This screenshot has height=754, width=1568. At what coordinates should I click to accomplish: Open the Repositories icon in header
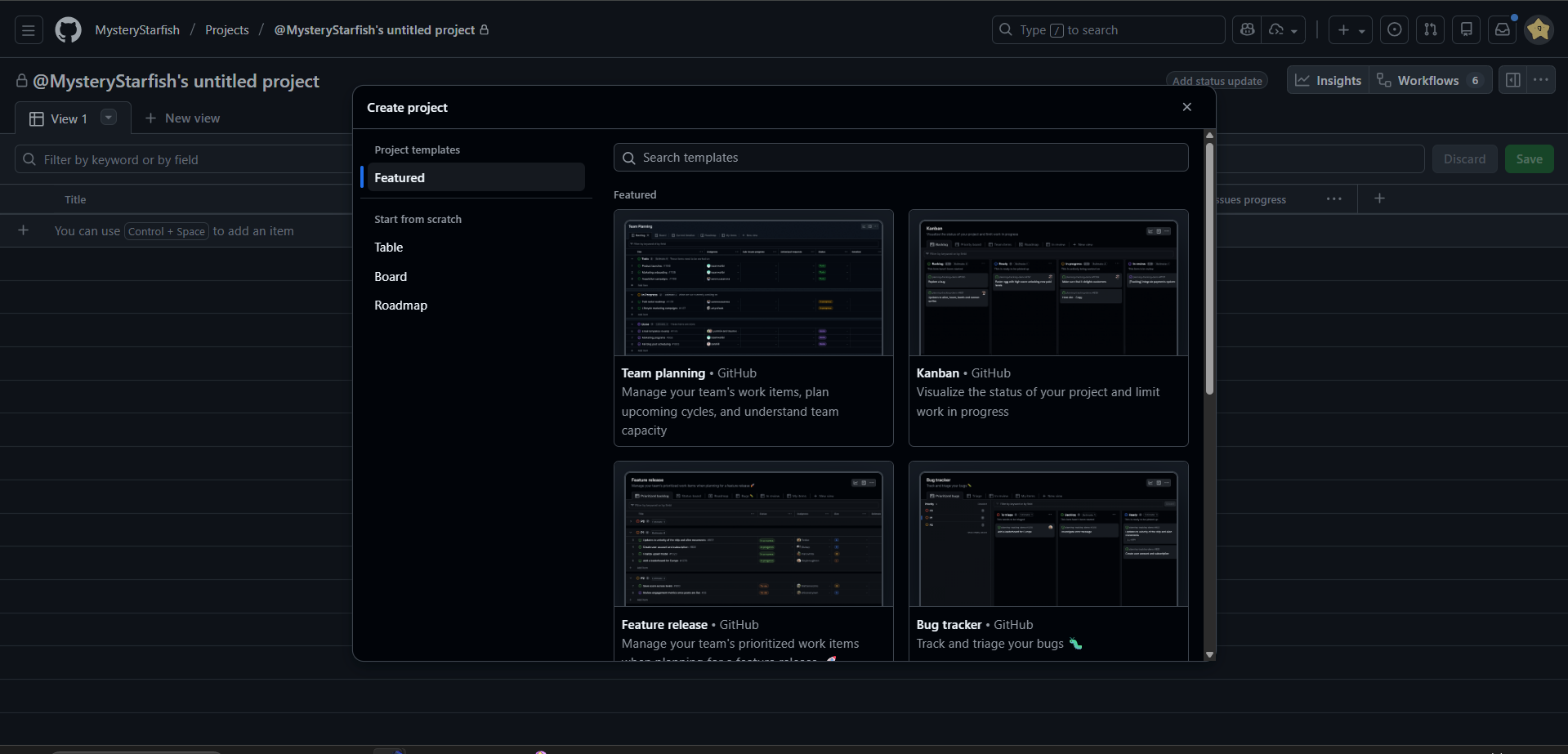tap(1467, 30)
